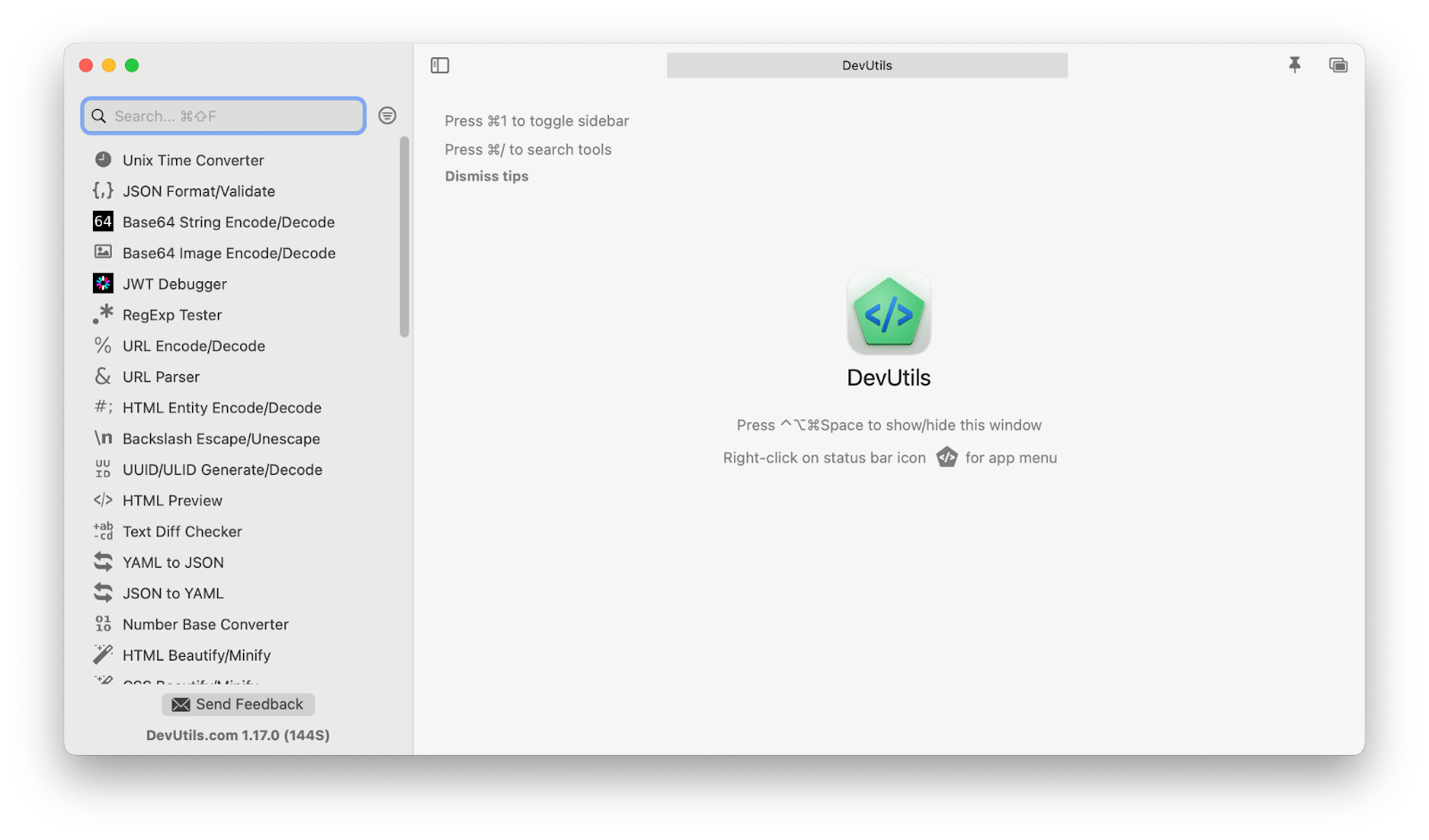Click the JSON Format/Validate braces icon
1429x840 pixels.
click(103, 190)
